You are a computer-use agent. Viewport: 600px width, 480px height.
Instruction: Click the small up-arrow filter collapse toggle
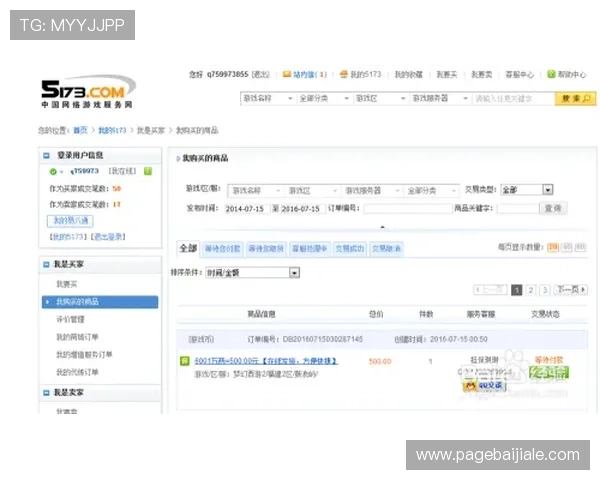click(x=382, y=227)
